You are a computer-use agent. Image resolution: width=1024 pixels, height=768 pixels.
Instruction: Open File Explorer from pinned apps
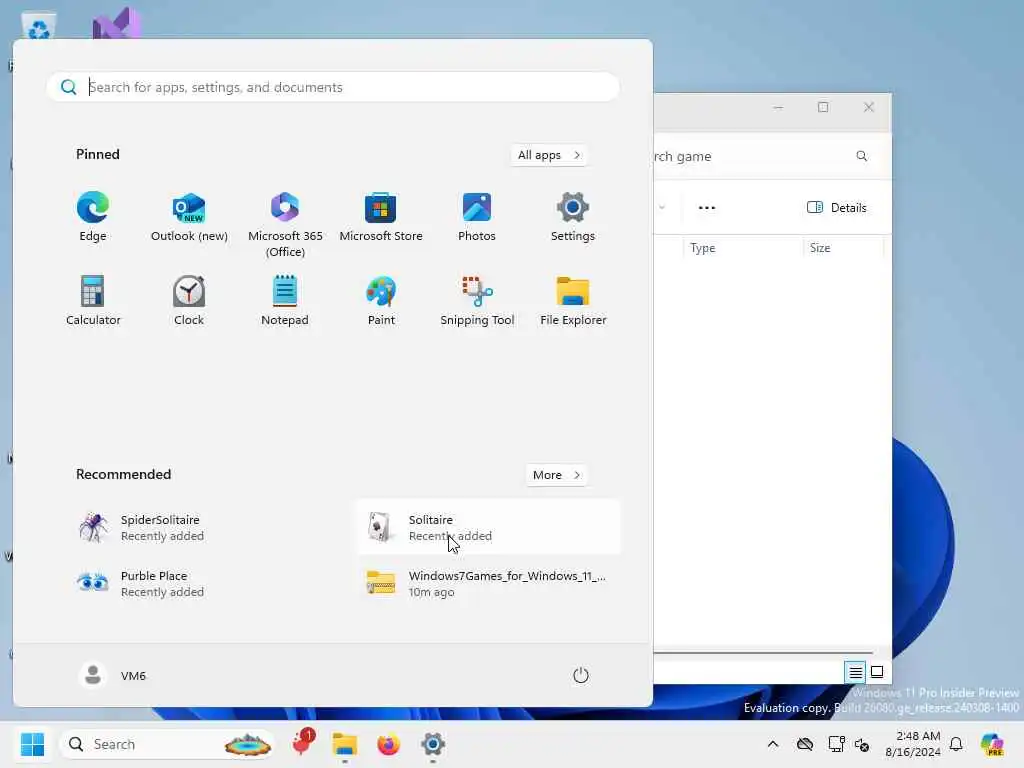point(573,301)
